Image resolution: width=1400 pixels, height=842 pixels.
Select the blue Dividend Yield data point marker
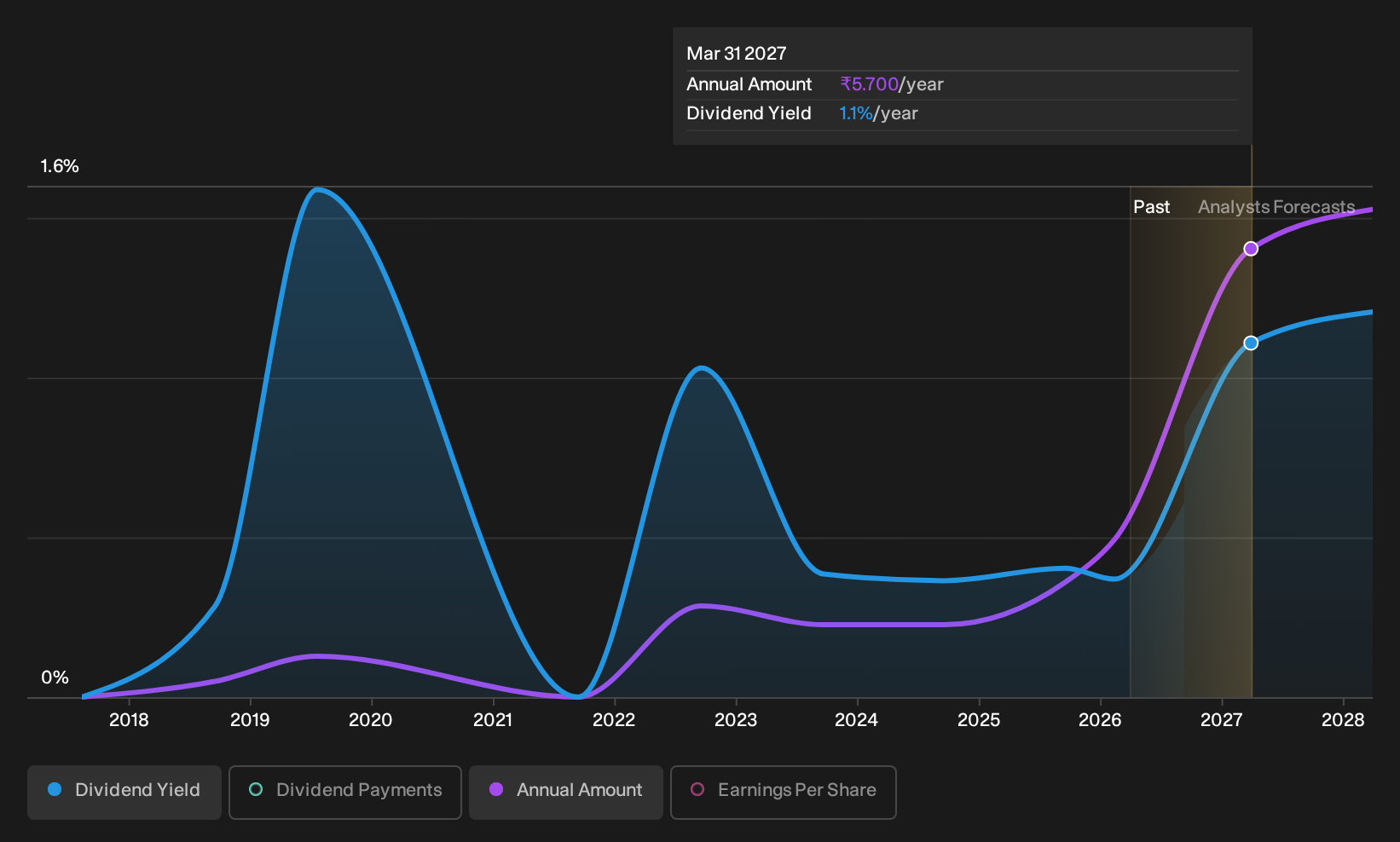point(1251,343)
